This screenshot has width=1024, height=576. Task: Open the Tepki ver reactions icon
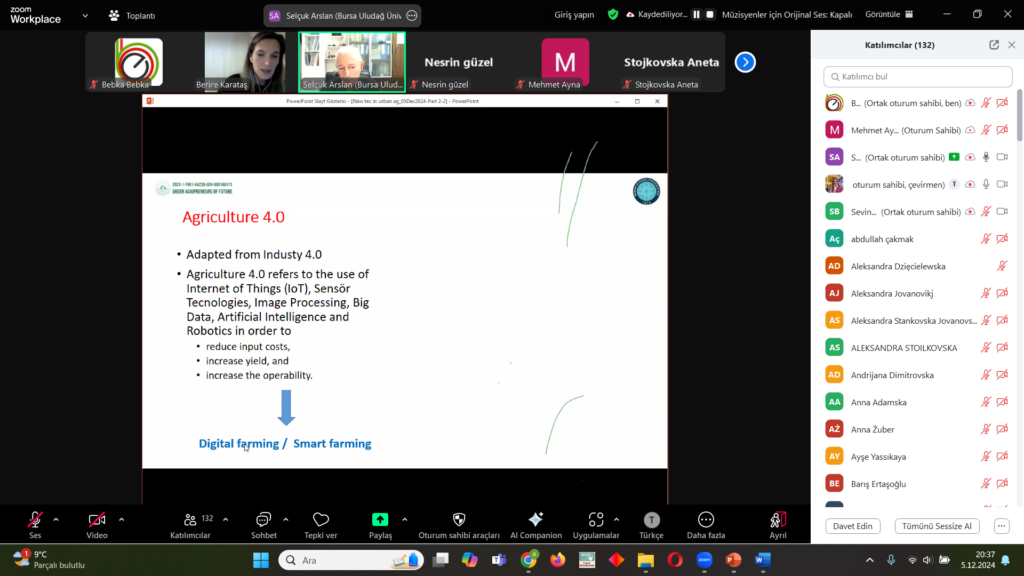[321, 520]
